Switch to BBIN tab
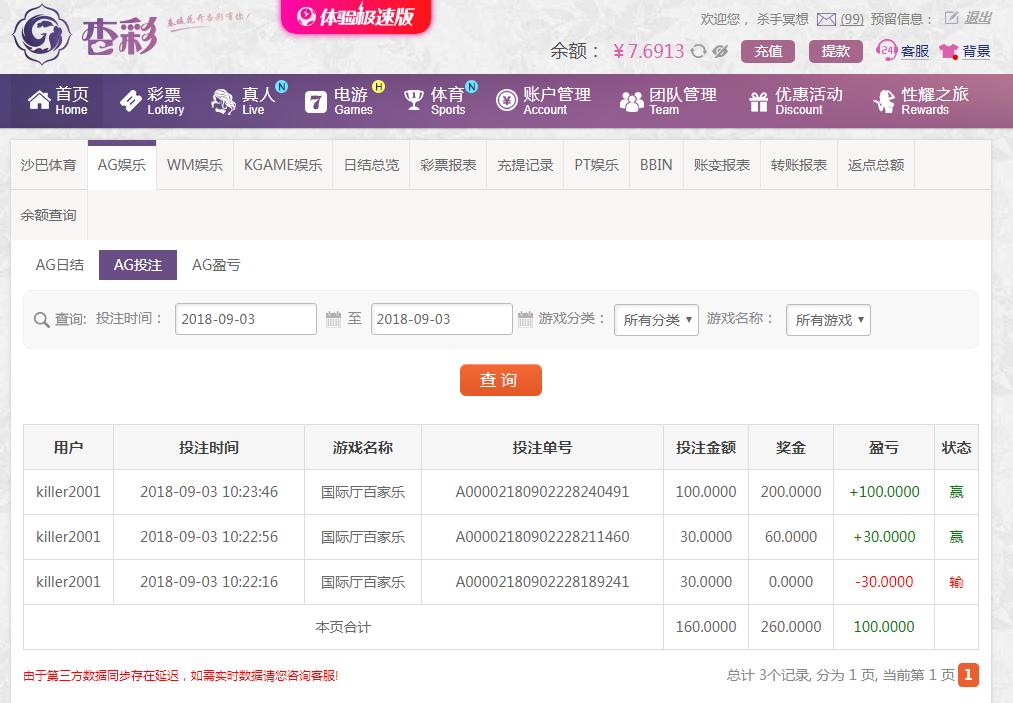Image resolution: width=1013 pixels, height=703 pixels. [656, 165]
